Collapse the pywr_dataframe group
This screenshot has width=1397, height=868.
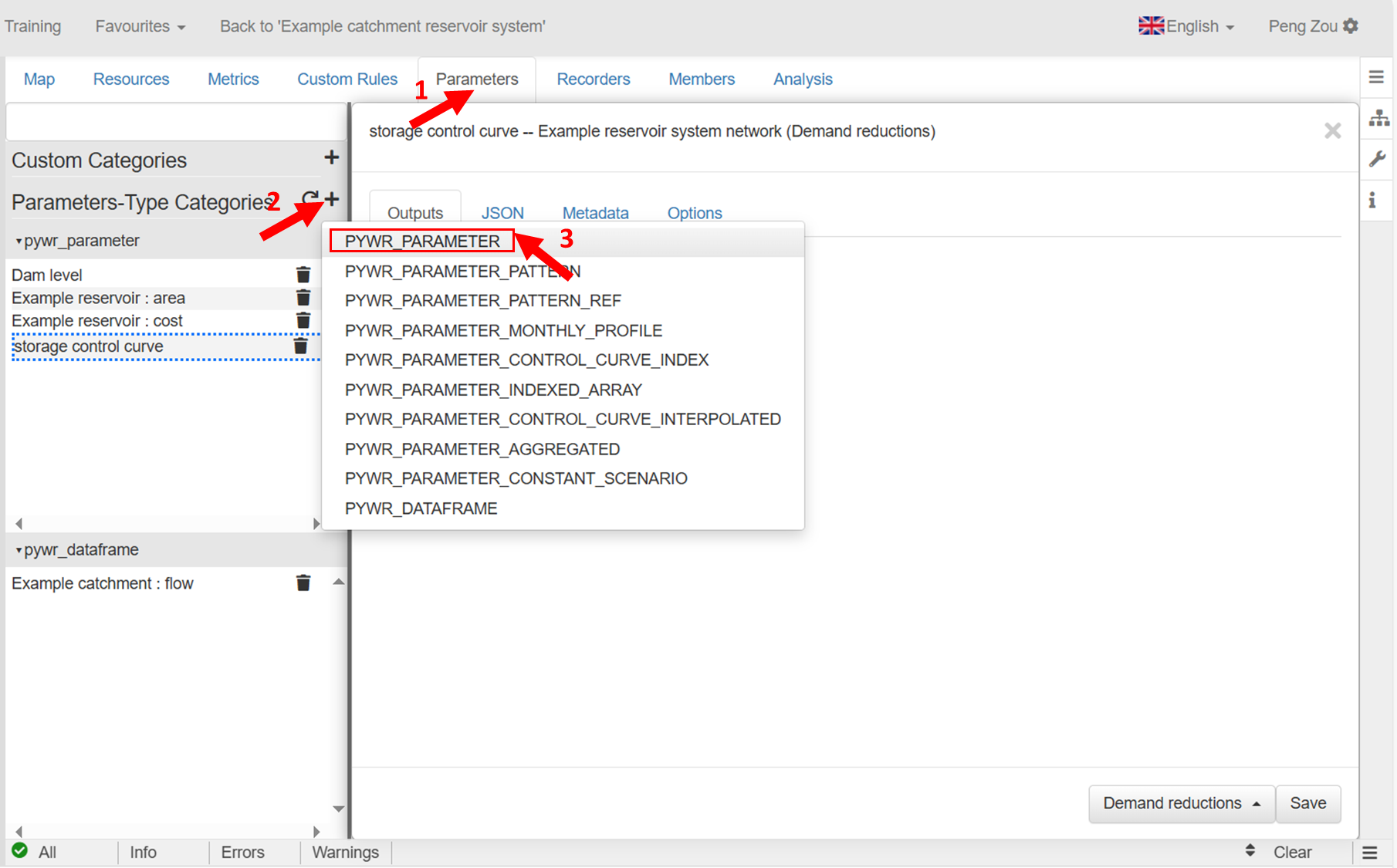click(x=19, y=550)
